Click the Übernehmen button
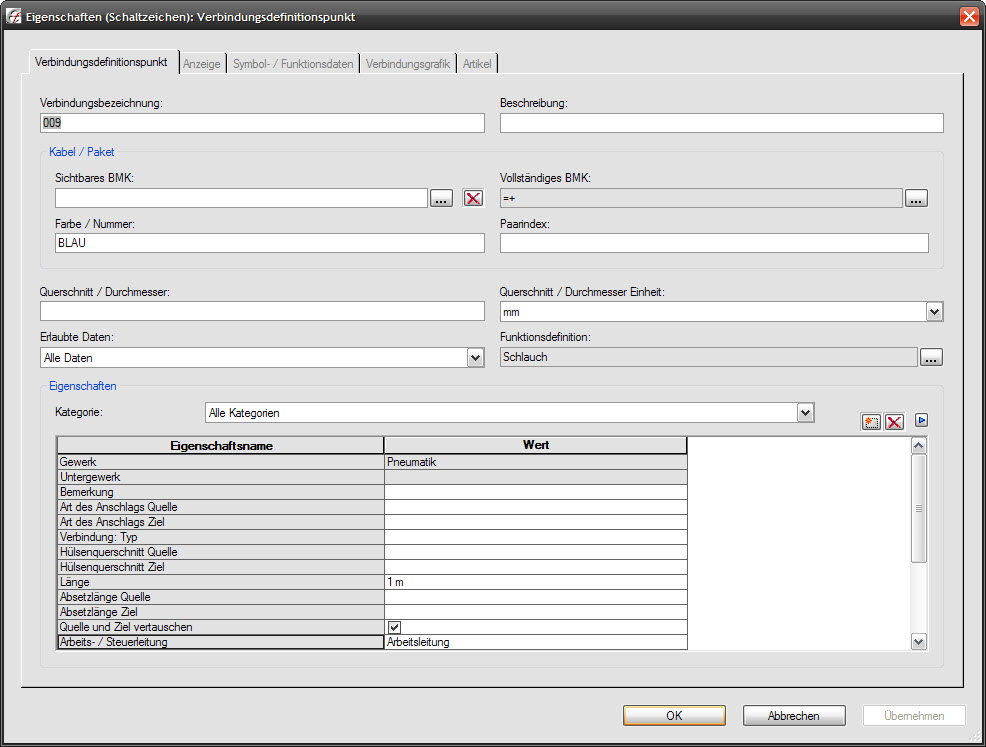986x747 pixels. pos(914,716)
